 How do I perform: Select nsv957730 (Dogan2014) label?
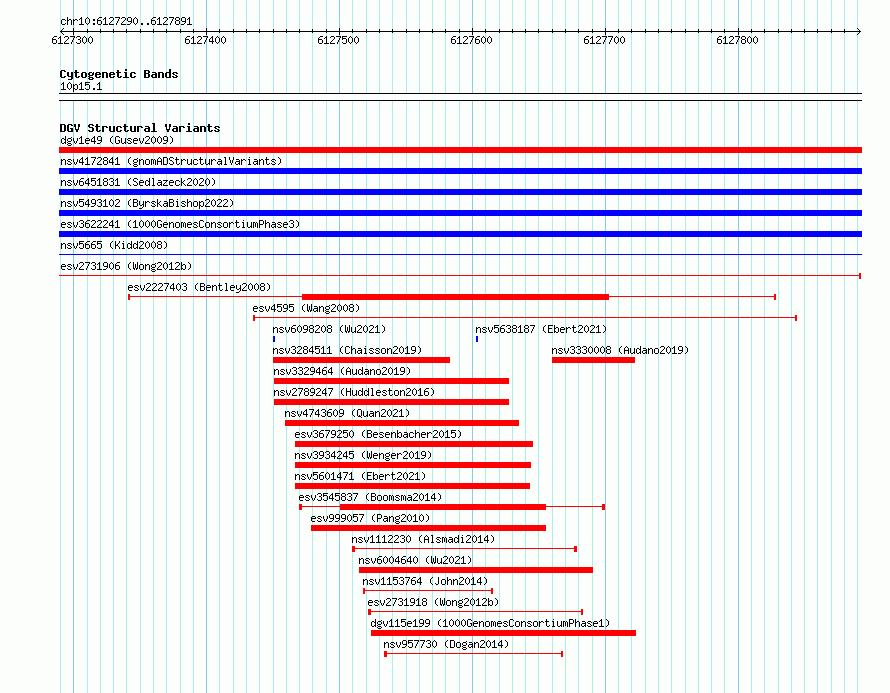click(446, 644)
